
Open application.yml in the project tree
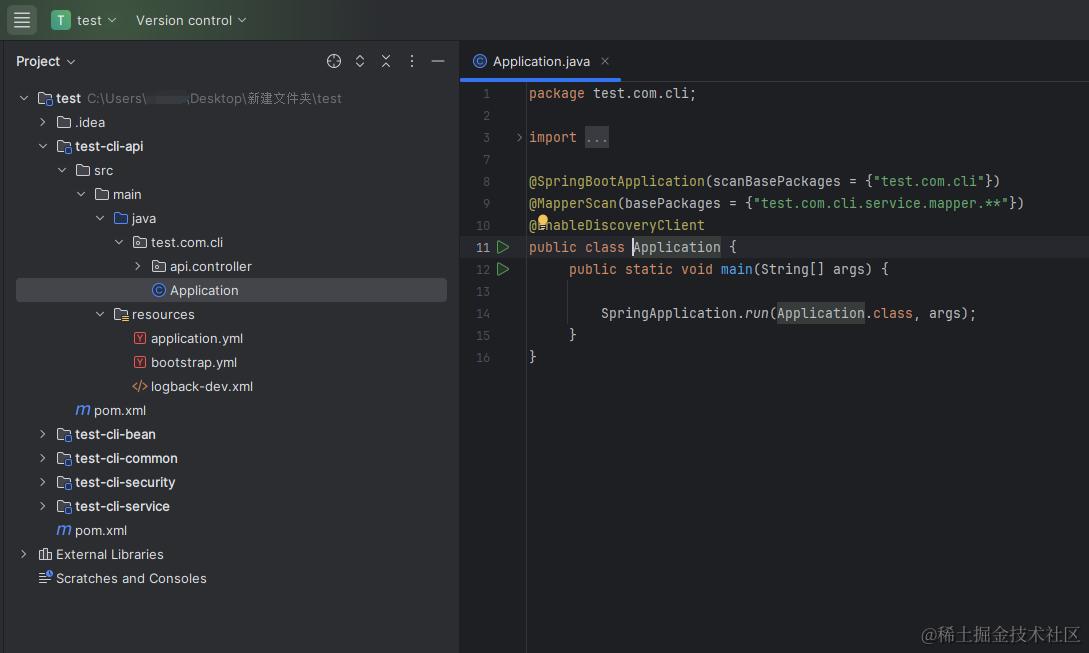pyautogui.click(x=196, y=338)
